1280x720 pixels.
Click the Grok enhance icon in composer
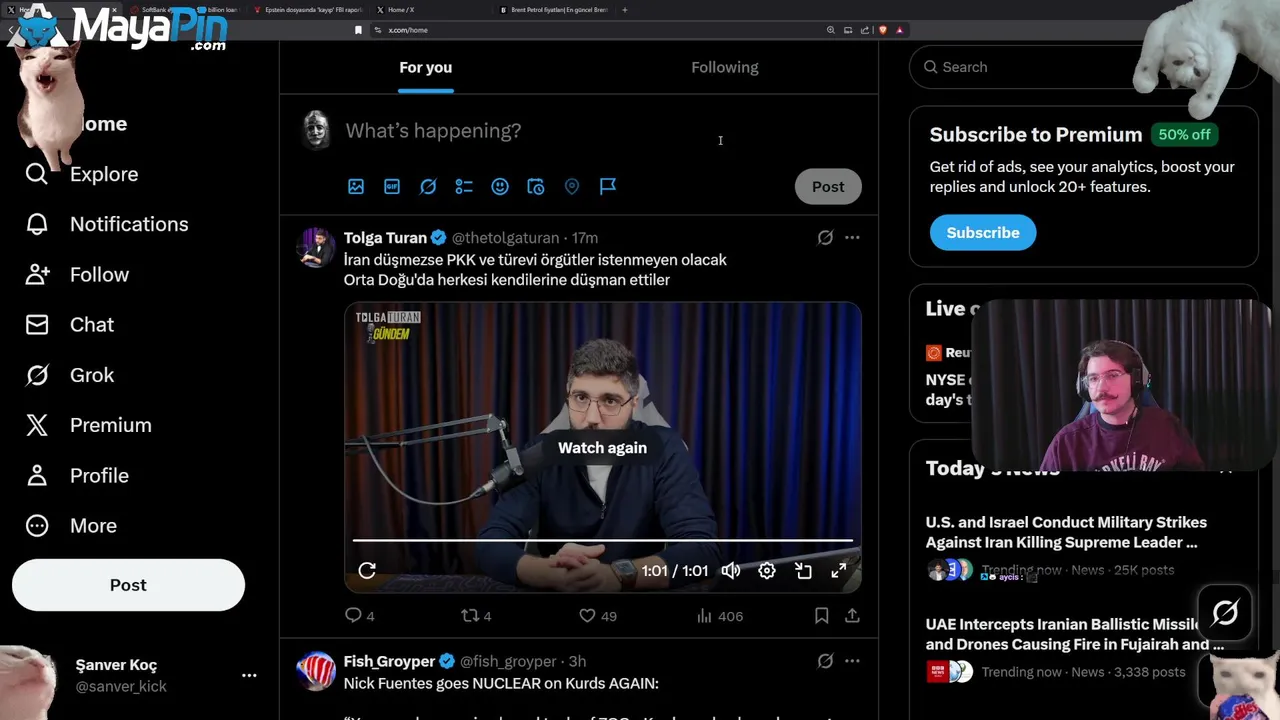[x=428, y=186]
